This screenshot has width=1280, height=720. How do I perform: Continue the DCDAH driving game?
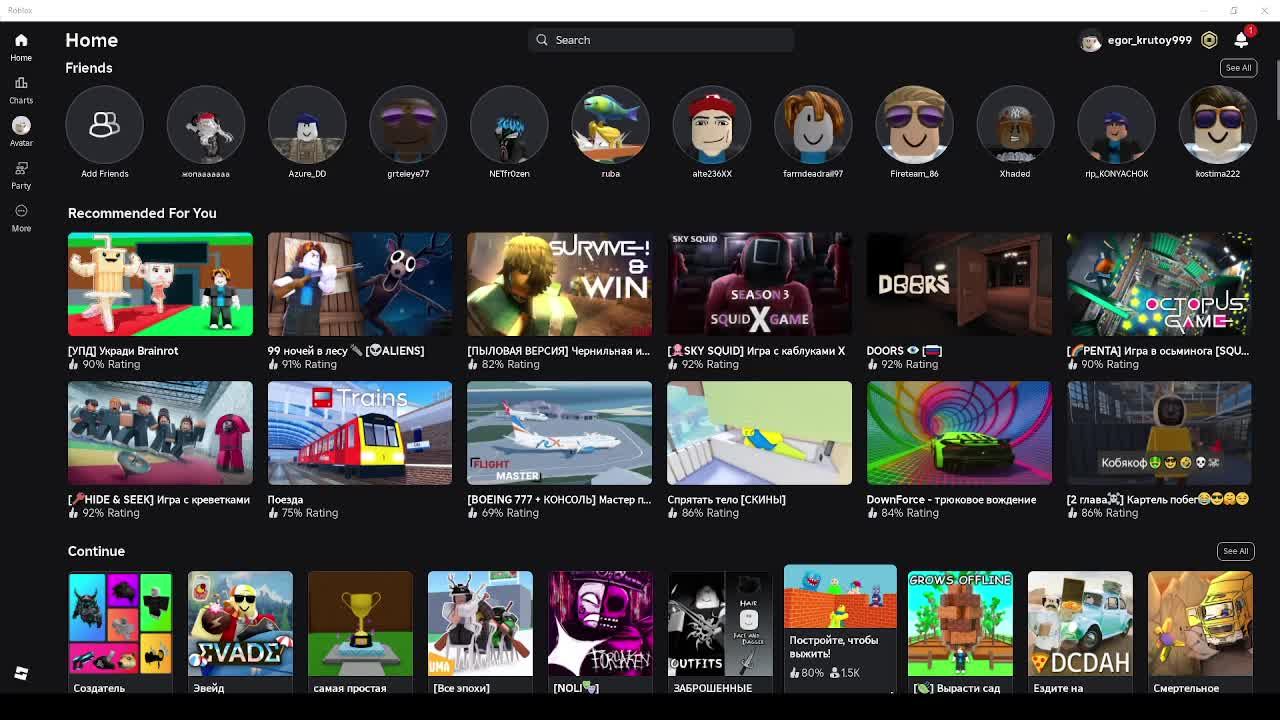pyautogui.click(x=1080, y=624)
